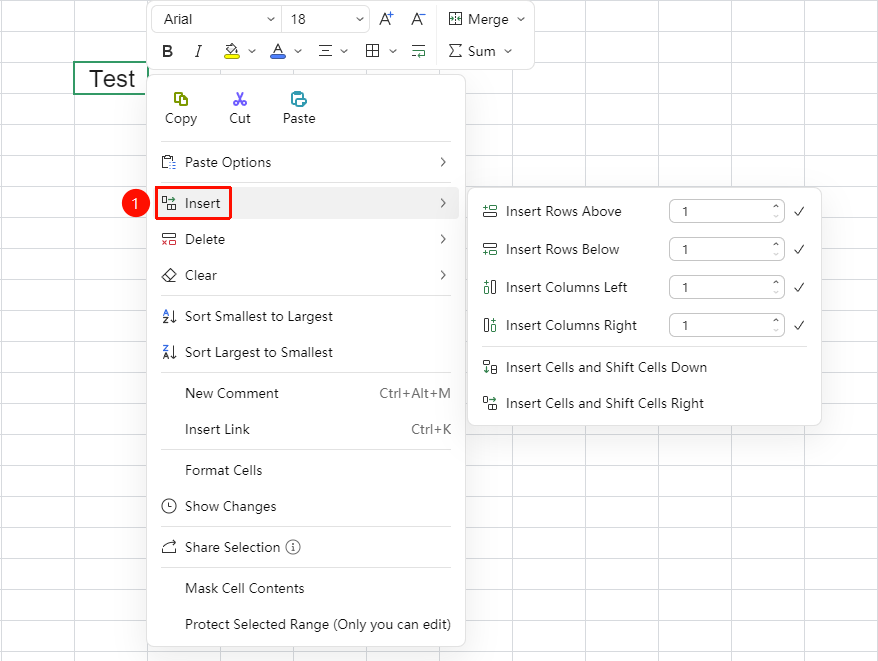Image resolution: width=878 pixels, height=661 pixels.
Task: Choose Insert Cells and Shift Cells Down
Action: (644, 367)
